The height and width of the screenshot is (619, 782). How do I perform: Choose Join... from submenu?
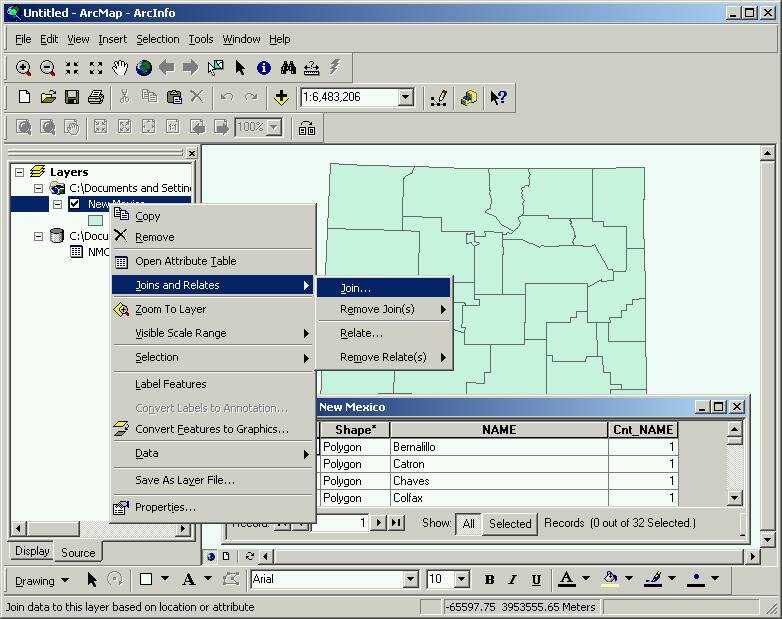tap(384, 288)
